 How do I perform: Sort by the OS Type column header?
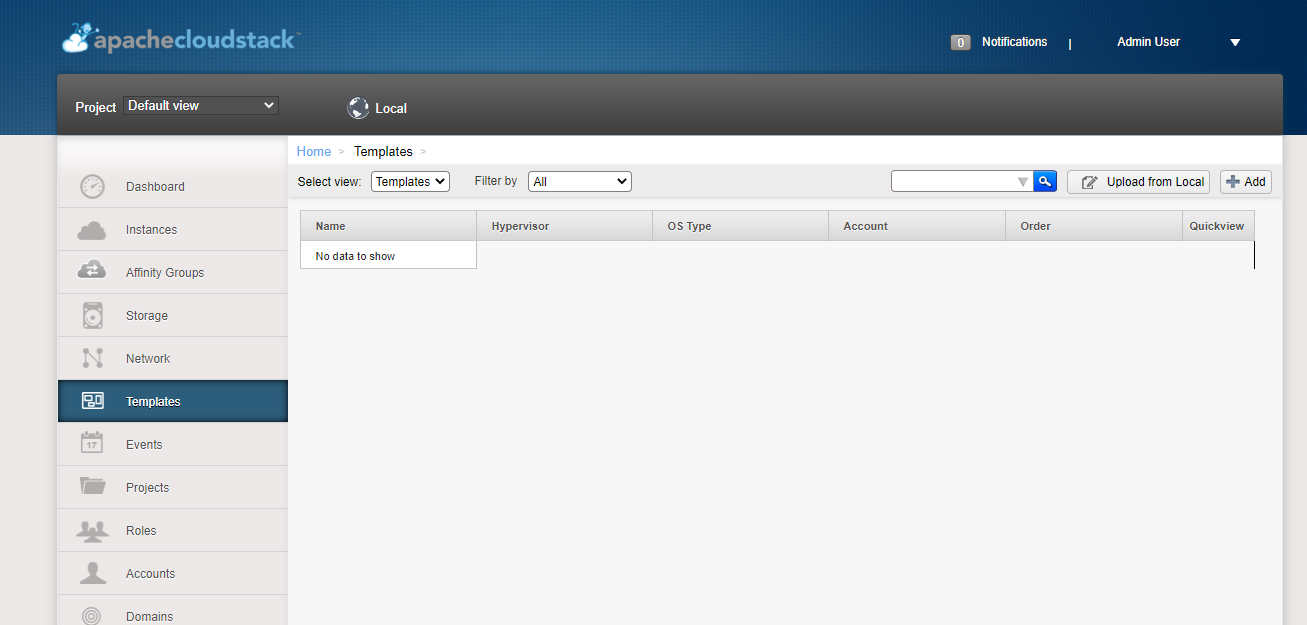tap(741, 226)
